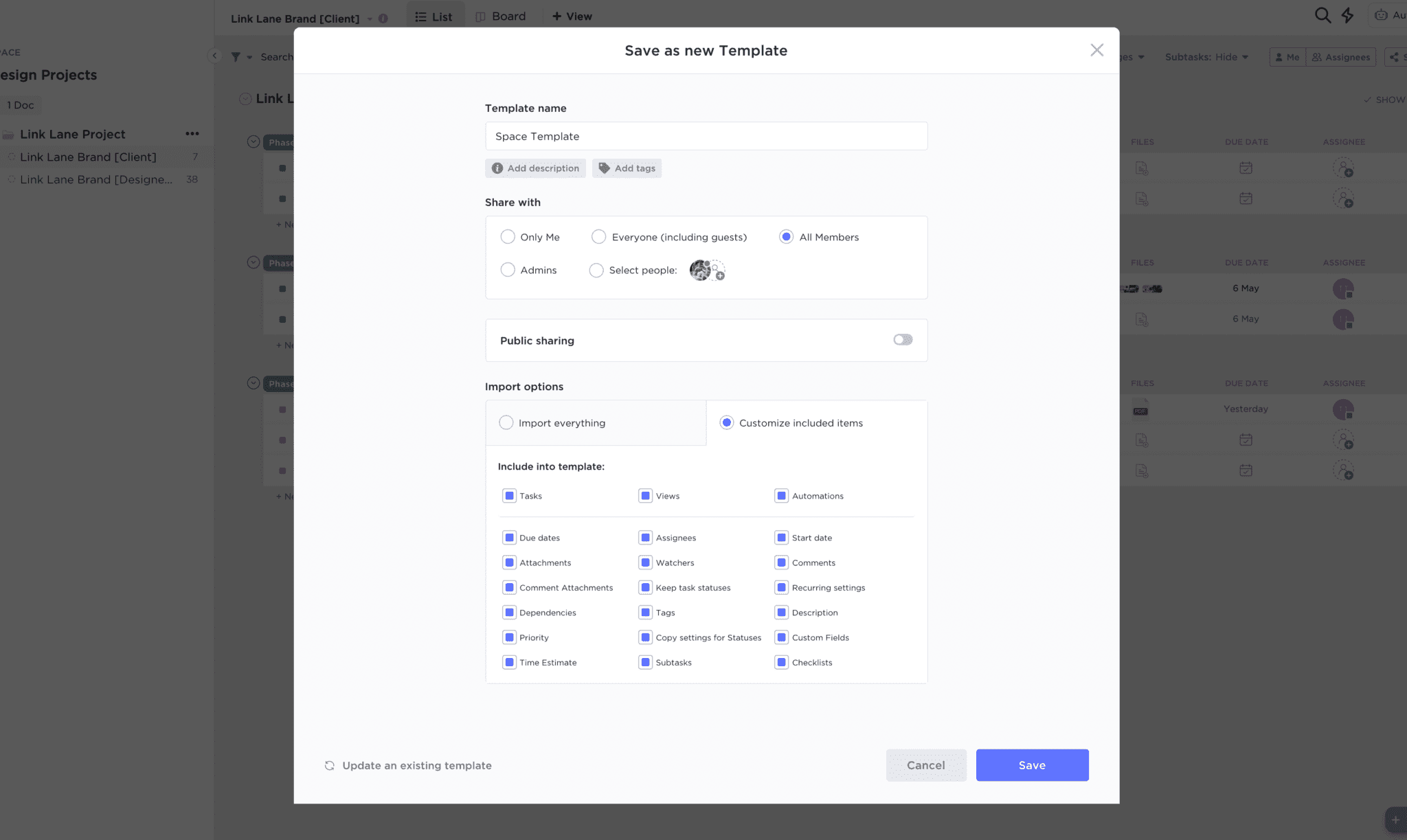Viewport: 1407px width, 840px height.
Task: Switch to the List tab
Action: coord(435,16)
